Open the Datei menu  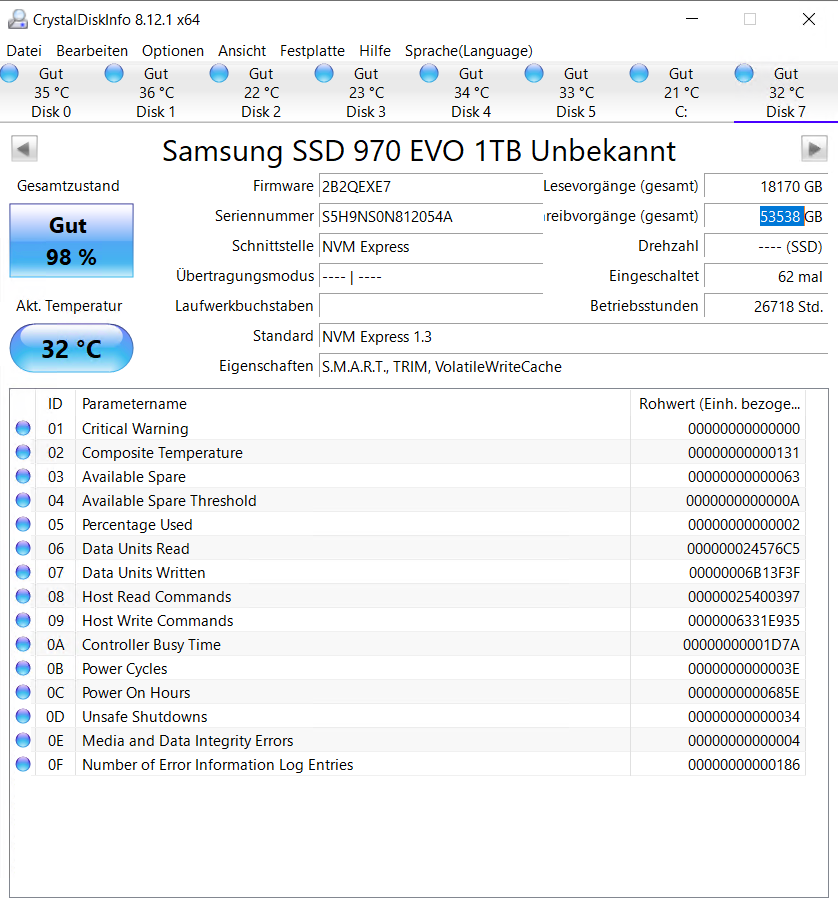pyautogui.click(x=24, y=51)
